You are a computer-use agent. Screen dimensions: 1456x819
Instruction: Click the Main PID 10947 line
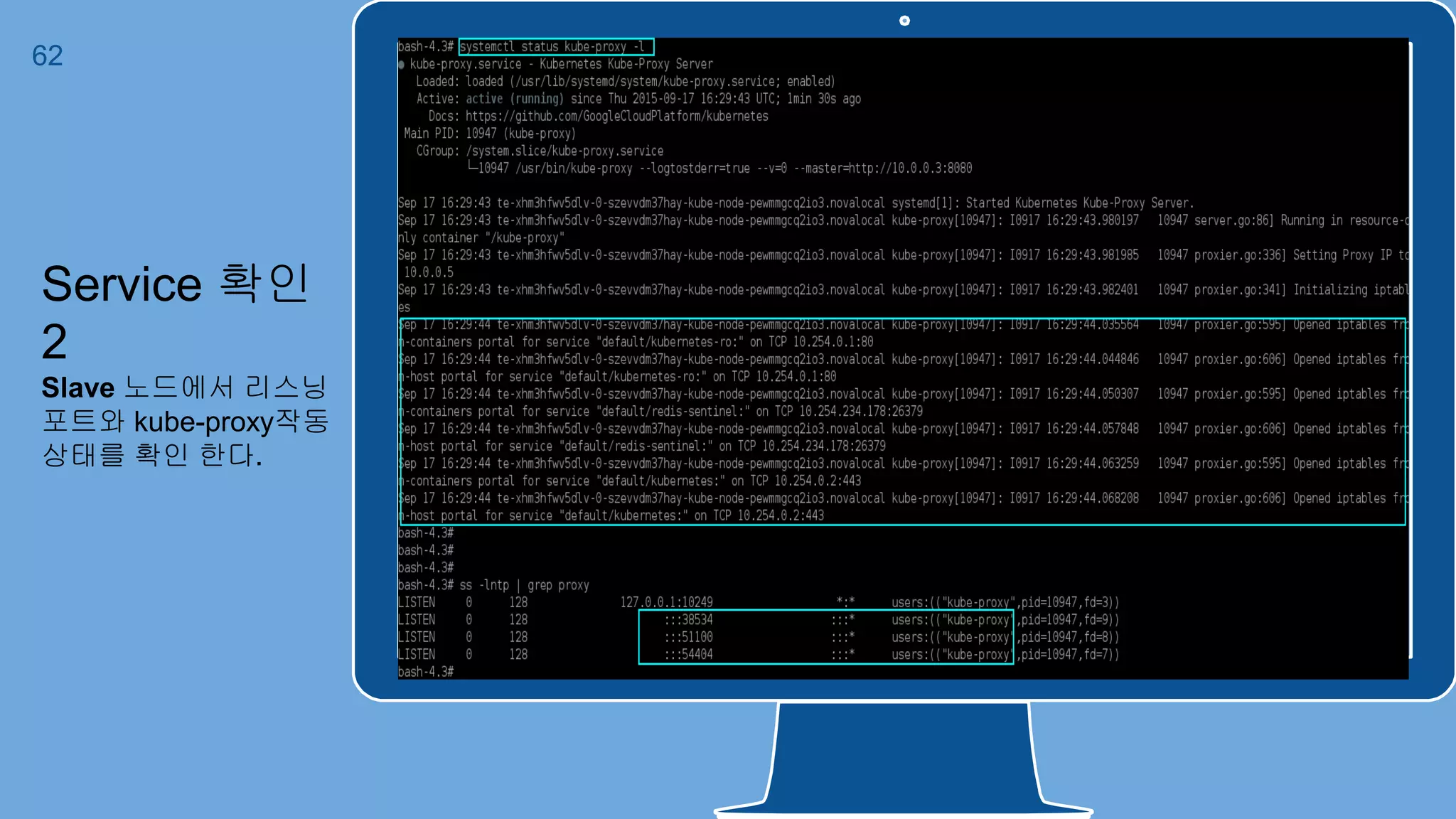coord(490,134)
